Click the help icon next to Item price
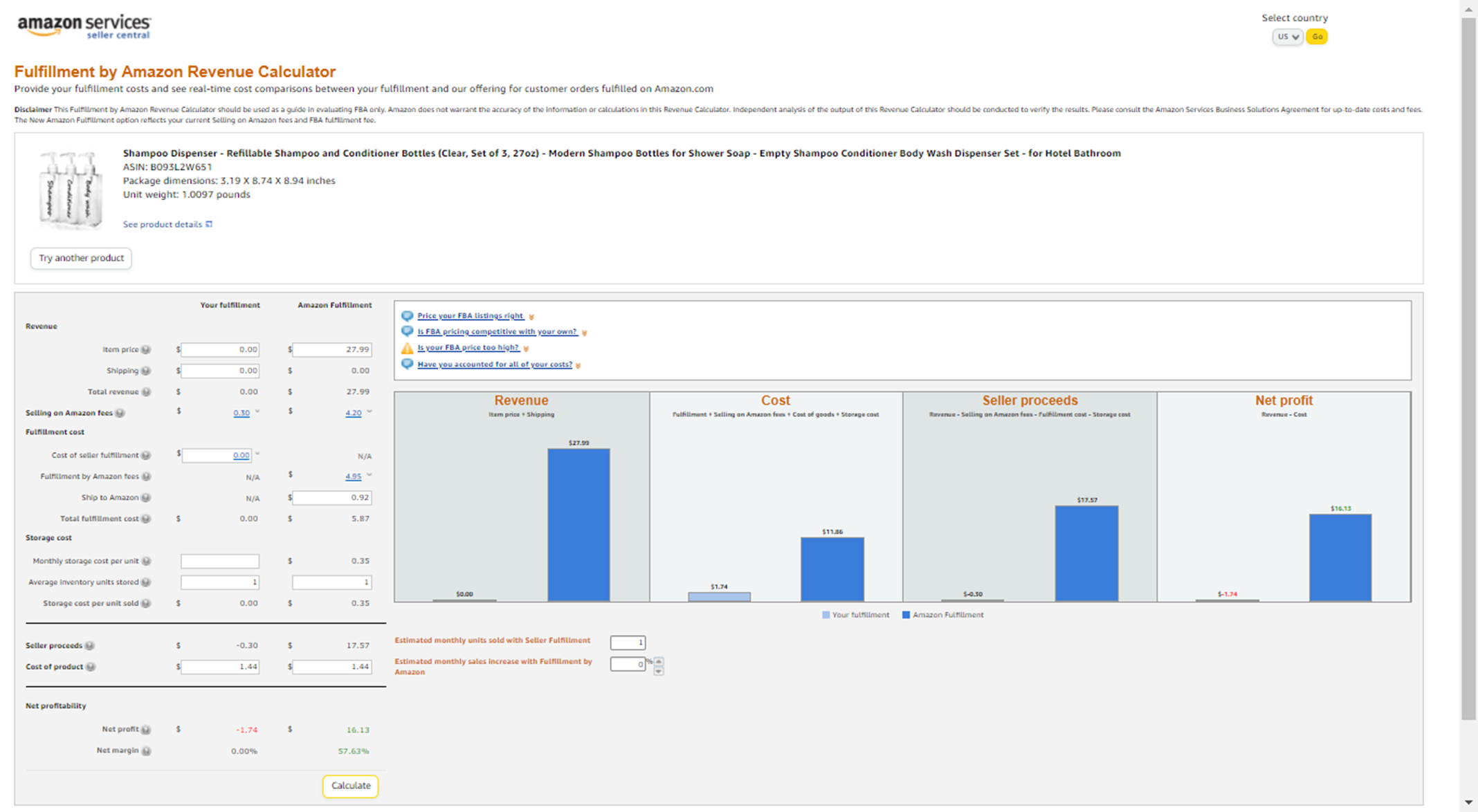The image size is (1478, 812). 146,350
